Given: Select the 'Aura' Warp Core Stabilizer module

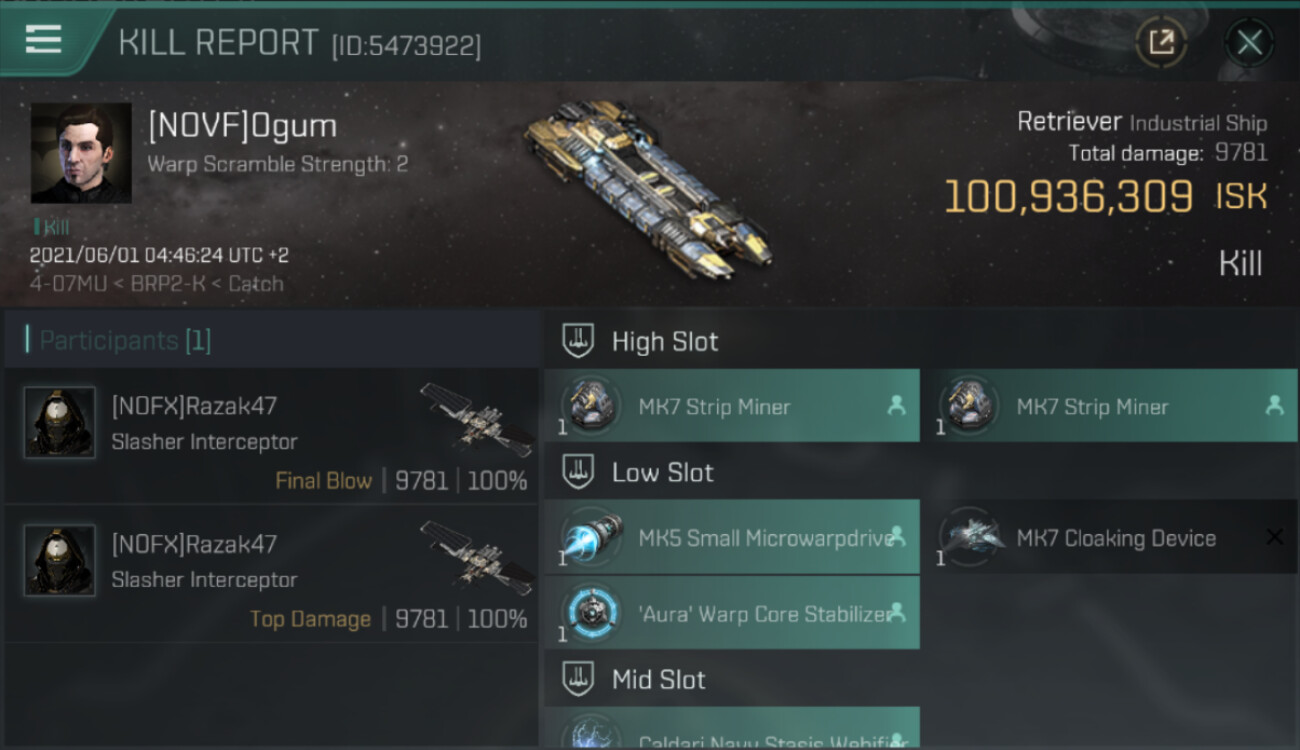Looking at the screenshot, I should [732, 613].
